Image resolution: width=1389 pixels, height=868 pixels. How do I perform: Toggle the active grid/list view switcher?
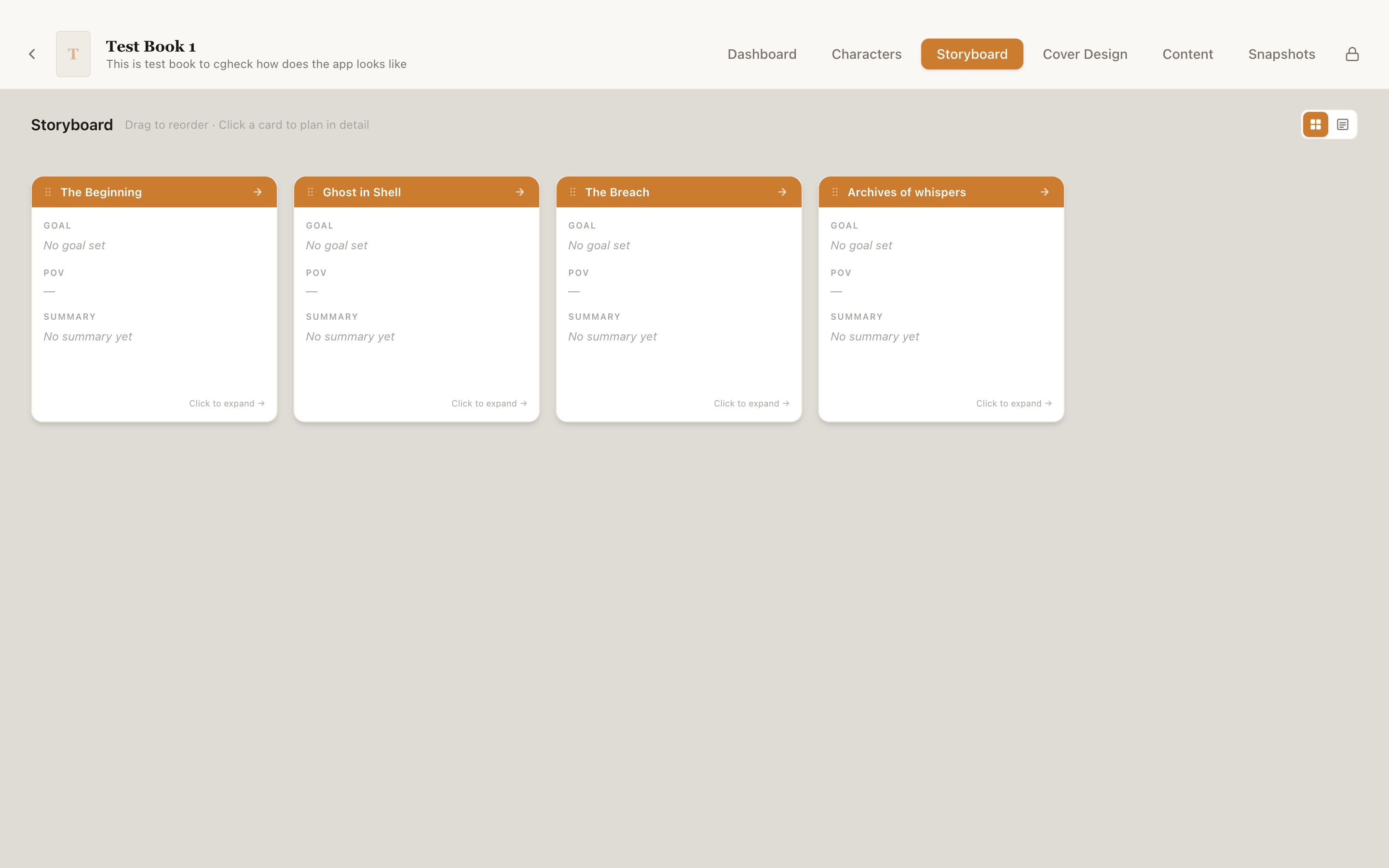pyautogui.click(x=1316, y=124)
